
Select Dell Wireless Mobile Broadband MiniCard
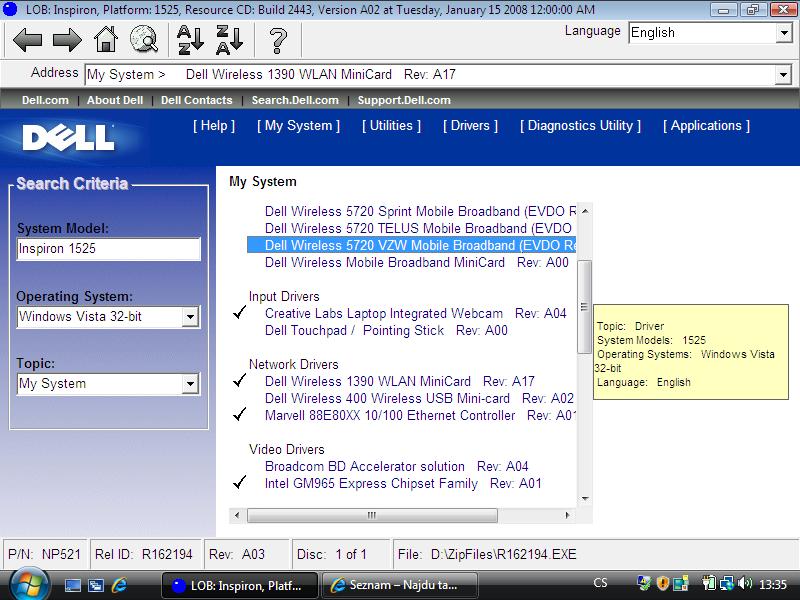click(x=416, y=262)
